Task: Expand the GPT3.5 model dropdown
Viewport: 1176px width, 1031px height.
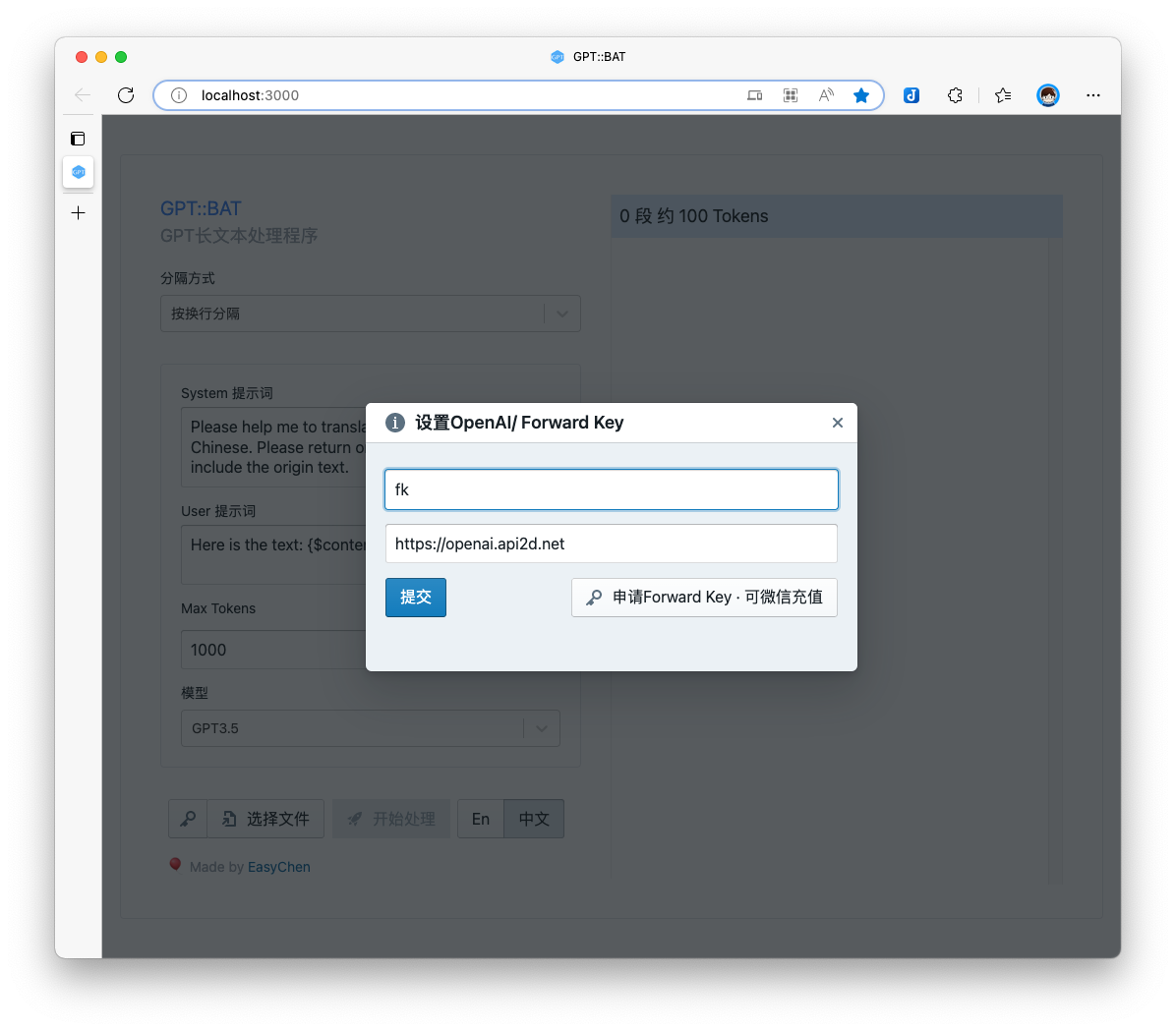Action: click(371, 728)
